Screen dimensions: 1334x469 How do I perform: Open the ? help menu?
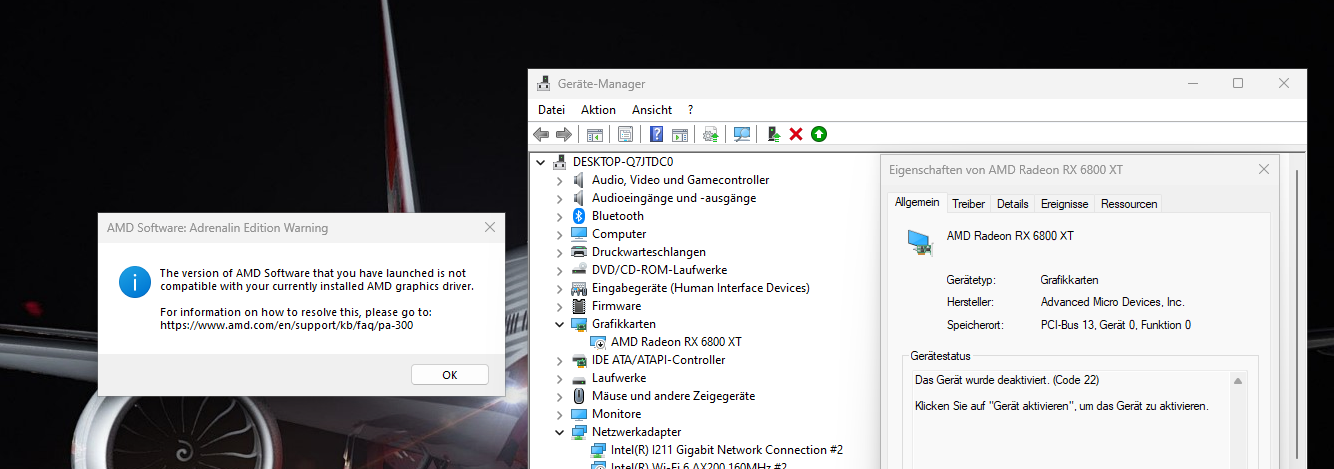click(690, 110)
